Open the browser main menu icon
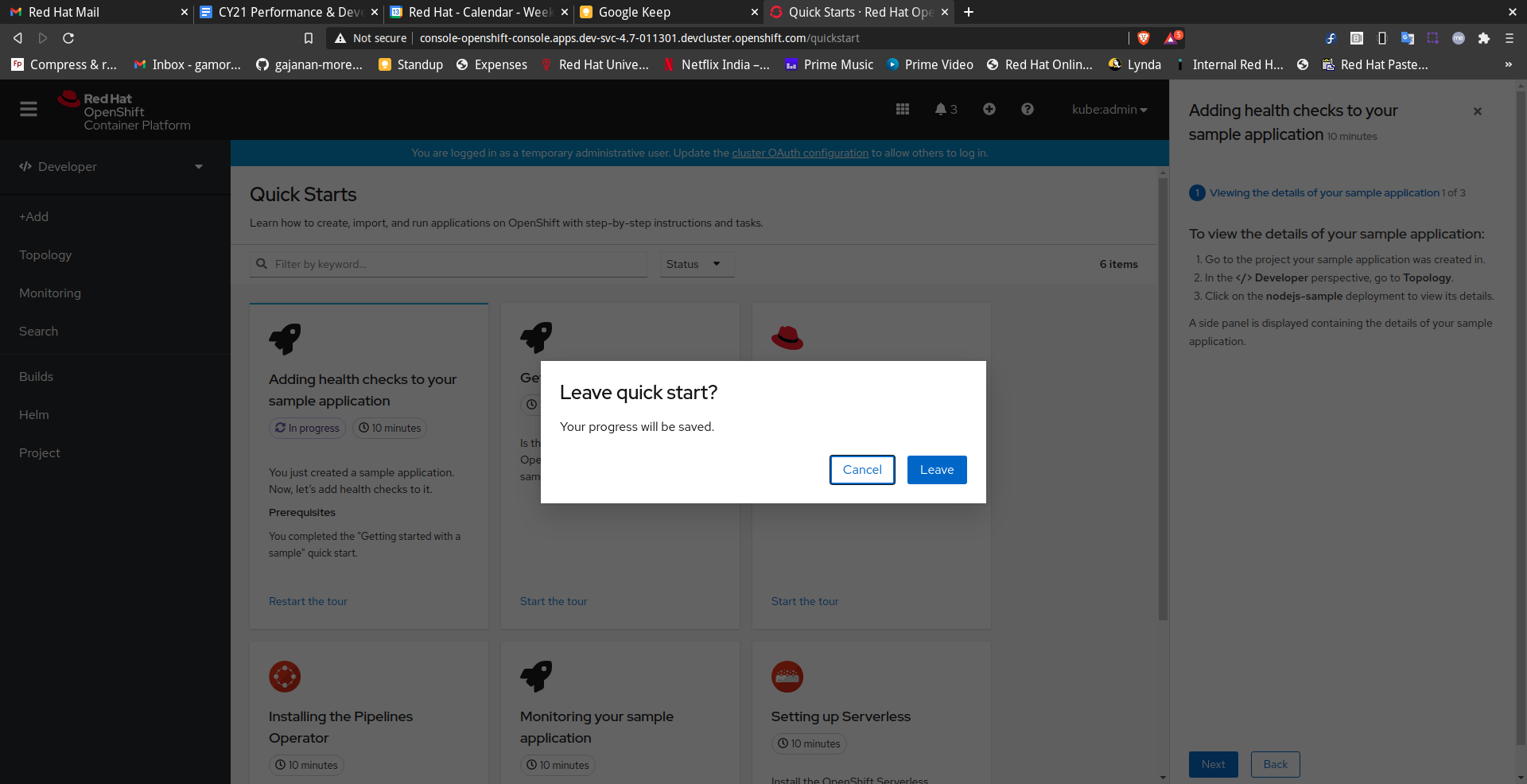The image size is (1527, 784). point(1510,38)
